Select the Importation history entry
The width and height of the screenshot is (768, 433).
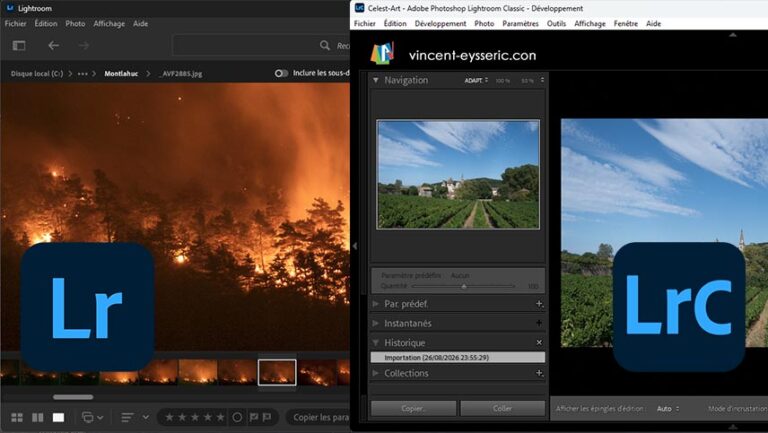pyautogui.click(x=457, y=358)
